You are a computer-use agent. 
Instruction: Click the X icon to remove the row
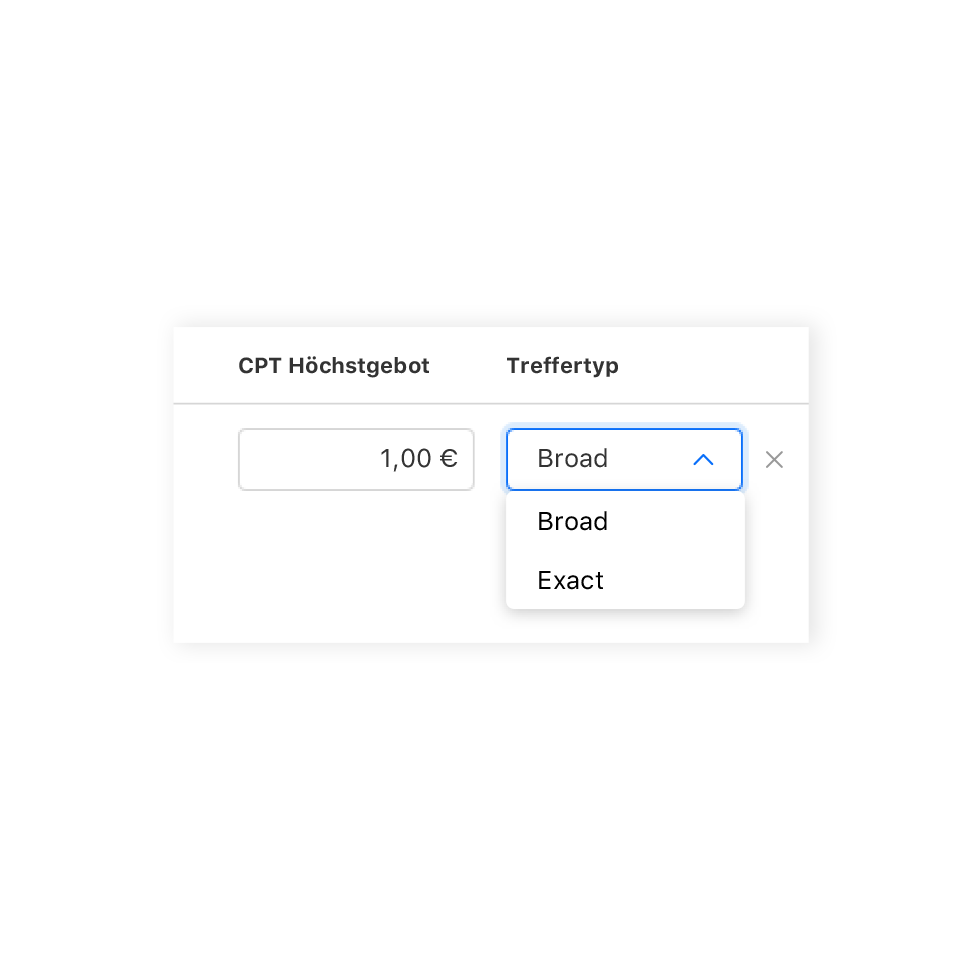point(774,460)
